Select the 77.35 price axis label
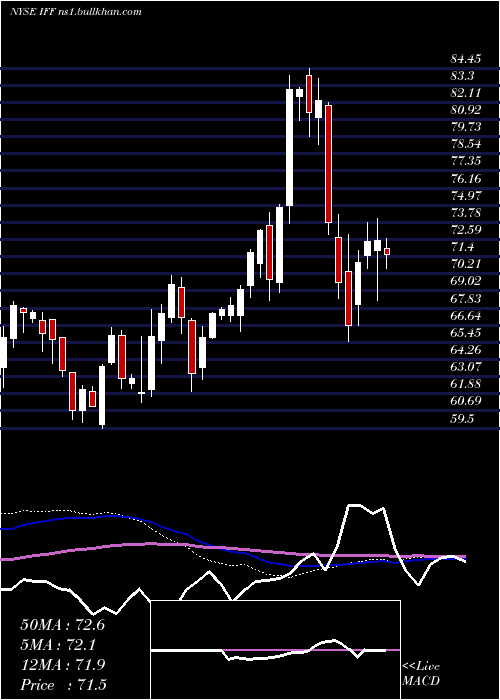Screen dimensions: 500x700 point(466,161)
